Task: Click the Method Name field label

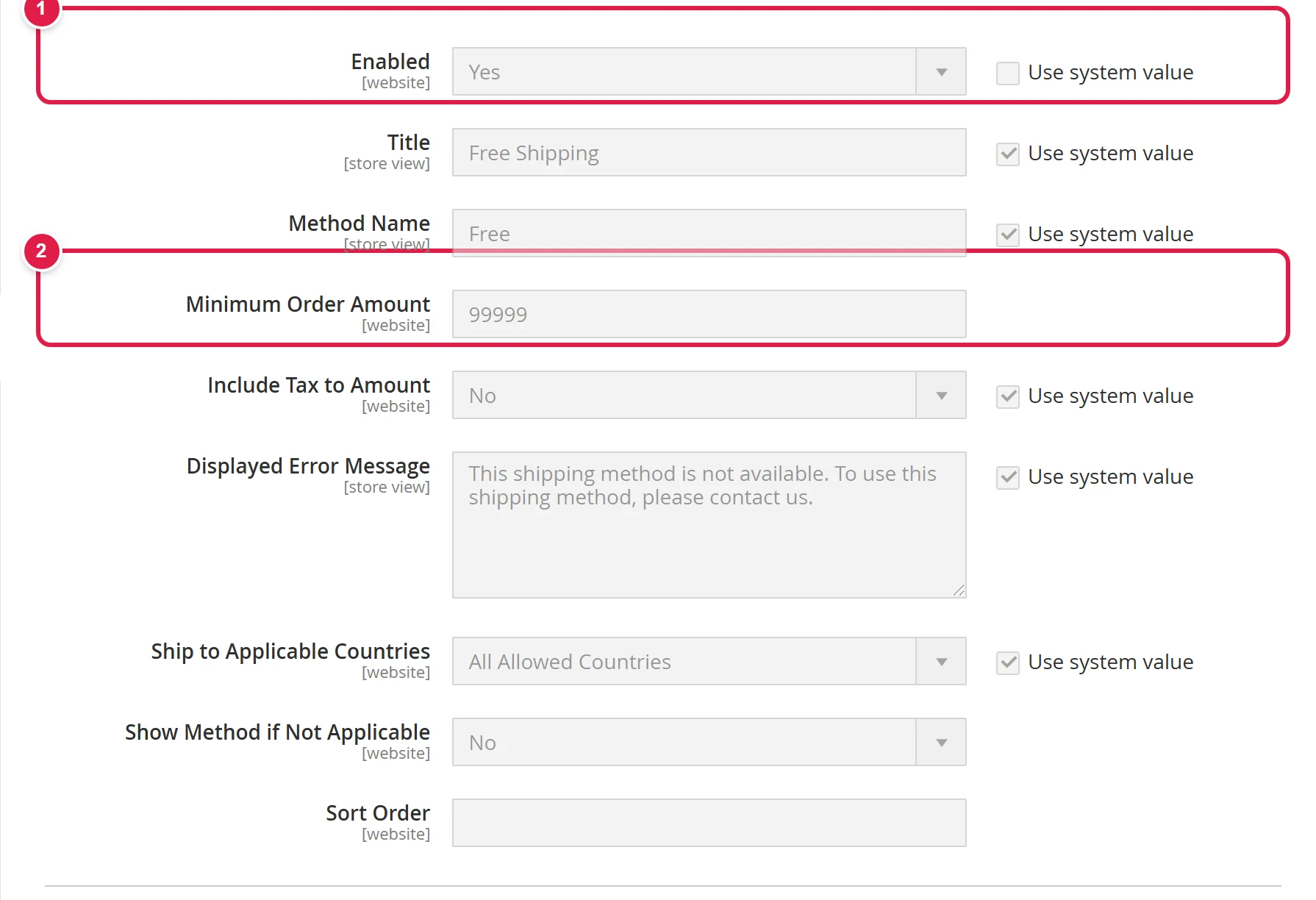Action: click(x=360, y=223)
